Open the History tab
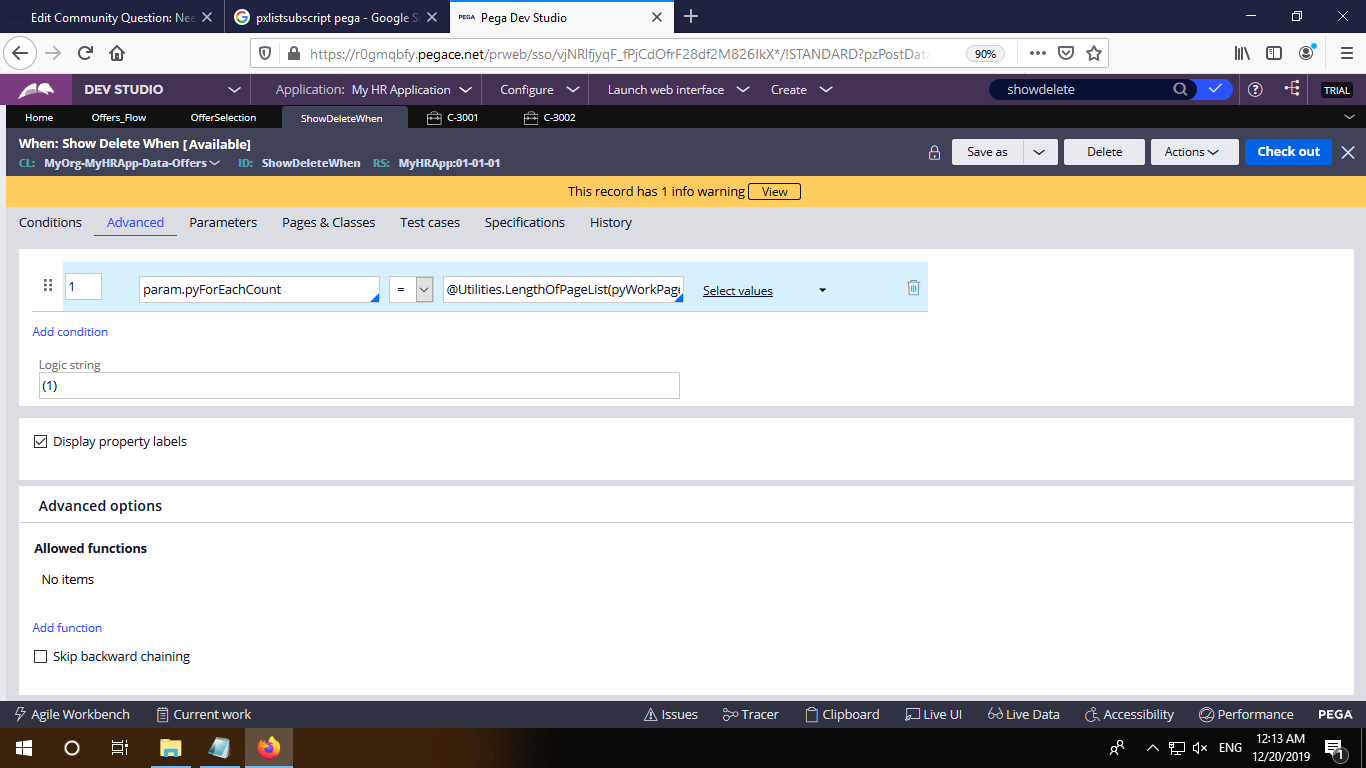This screenshot has width=1366, height=768. (x=611, y=222)
